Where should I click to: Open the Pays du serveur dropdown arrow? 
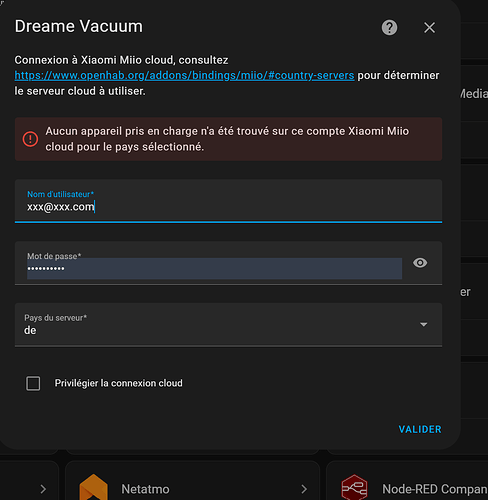(x=424, y=324)
